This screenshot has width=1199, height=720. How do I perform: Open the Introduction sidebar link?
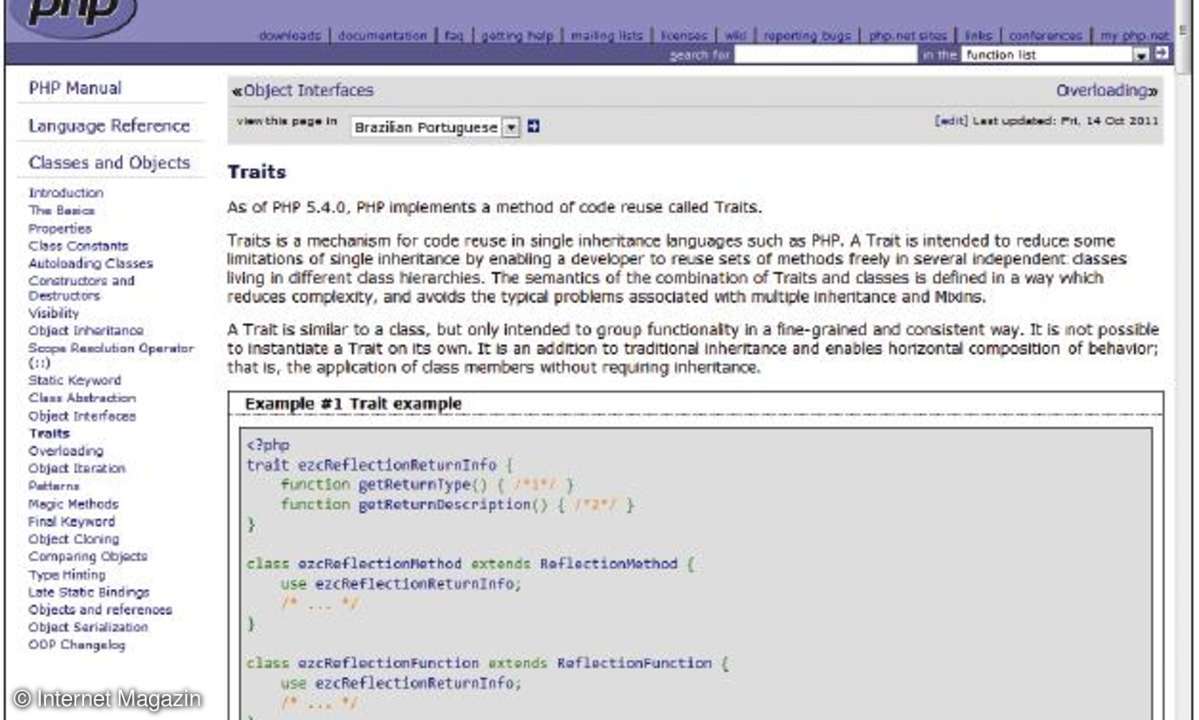coord(66,193)
